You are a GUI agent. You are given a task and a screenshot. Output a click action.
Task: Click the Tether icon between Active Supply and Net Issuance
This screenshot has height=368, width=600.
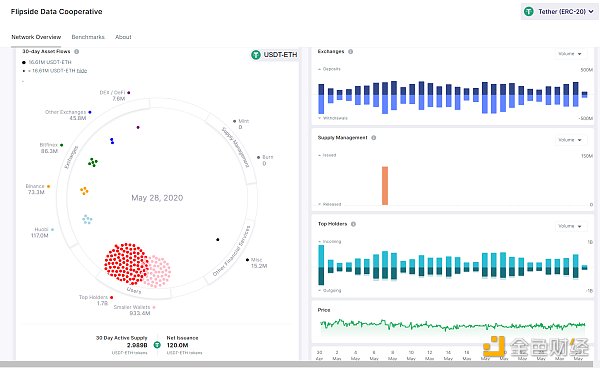click(157, 345)
